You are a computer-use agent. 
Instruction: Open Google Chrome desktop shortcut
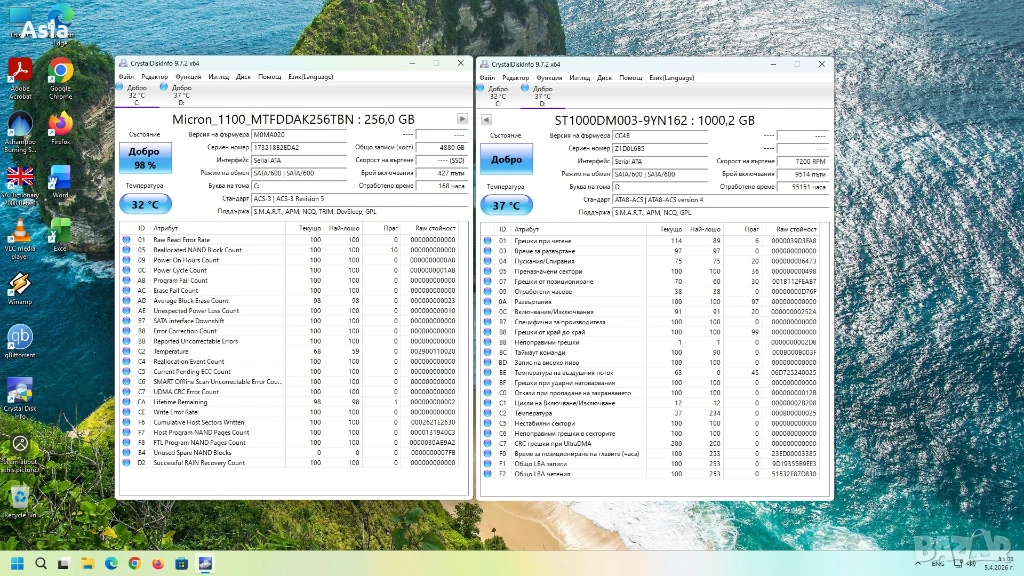61,76
